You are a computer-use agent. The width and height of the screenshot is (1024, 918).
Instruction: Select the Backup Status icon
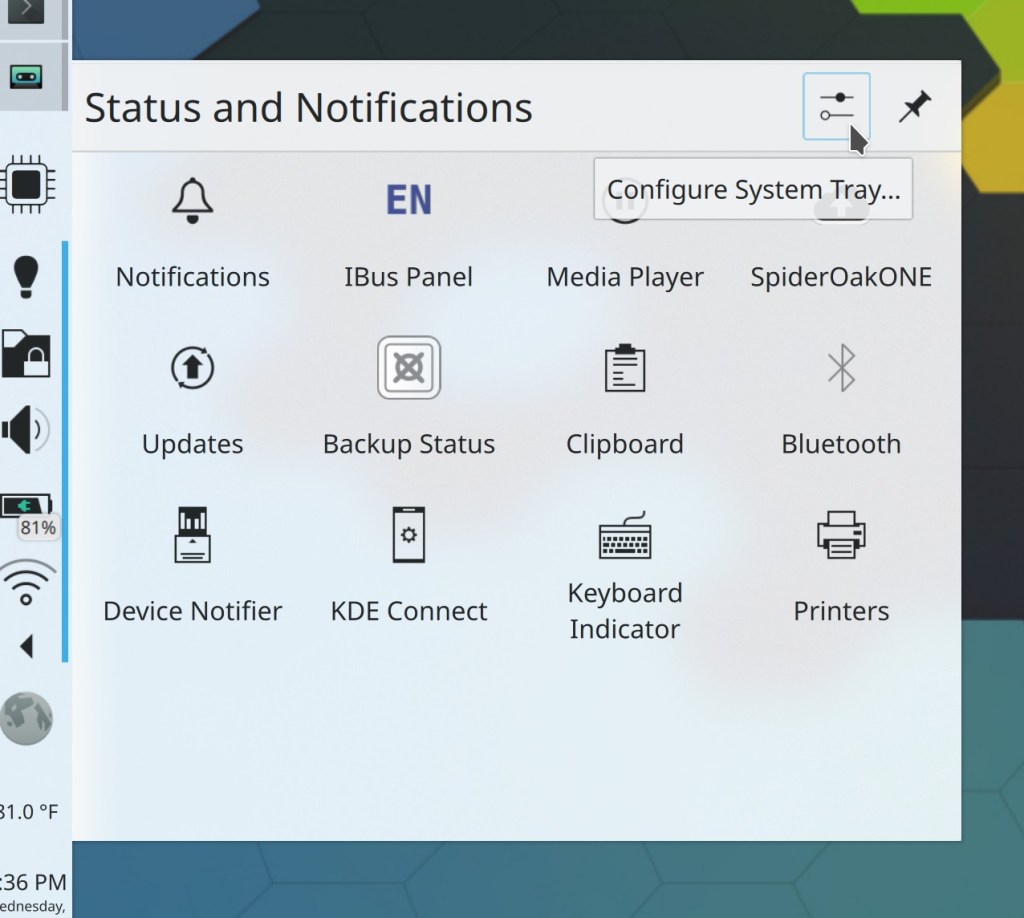click(x=408, y=368)
